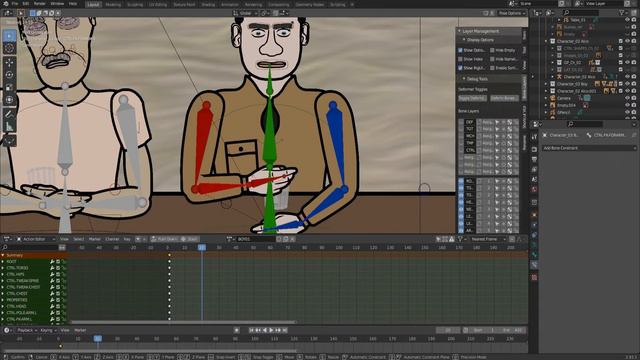Open the Action Editor mode dropdown
The height and width of the screenshot is (360, 640).
[36, 239]
